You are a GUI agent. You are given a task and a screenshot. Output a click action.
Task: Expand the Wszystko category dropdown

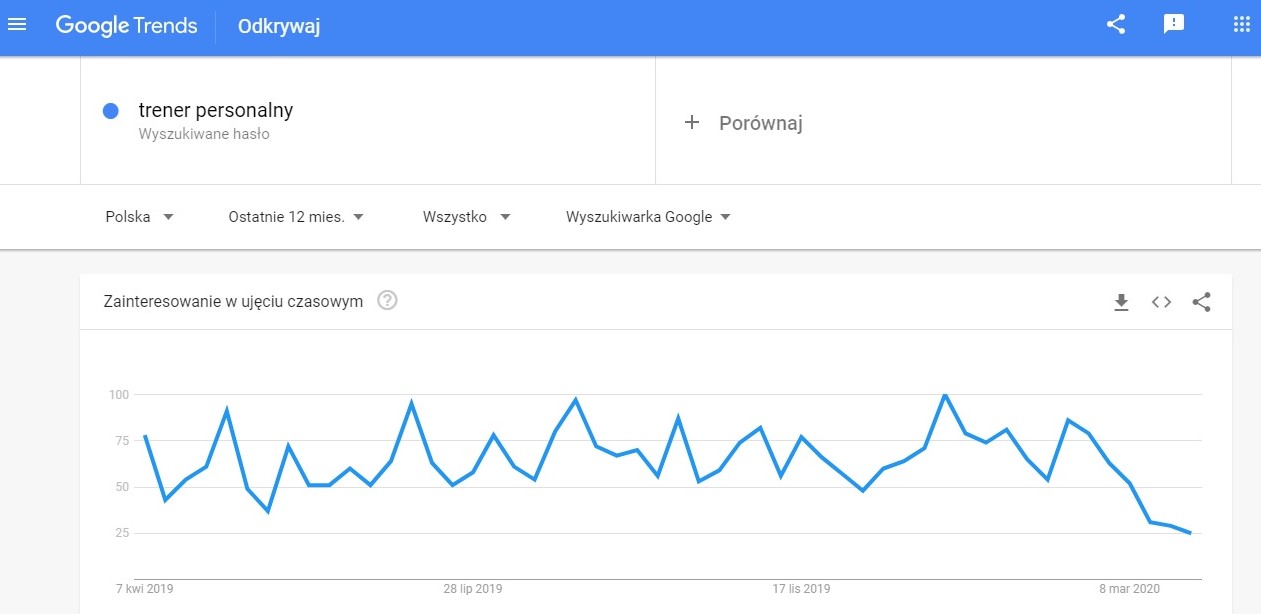(467, 217)
